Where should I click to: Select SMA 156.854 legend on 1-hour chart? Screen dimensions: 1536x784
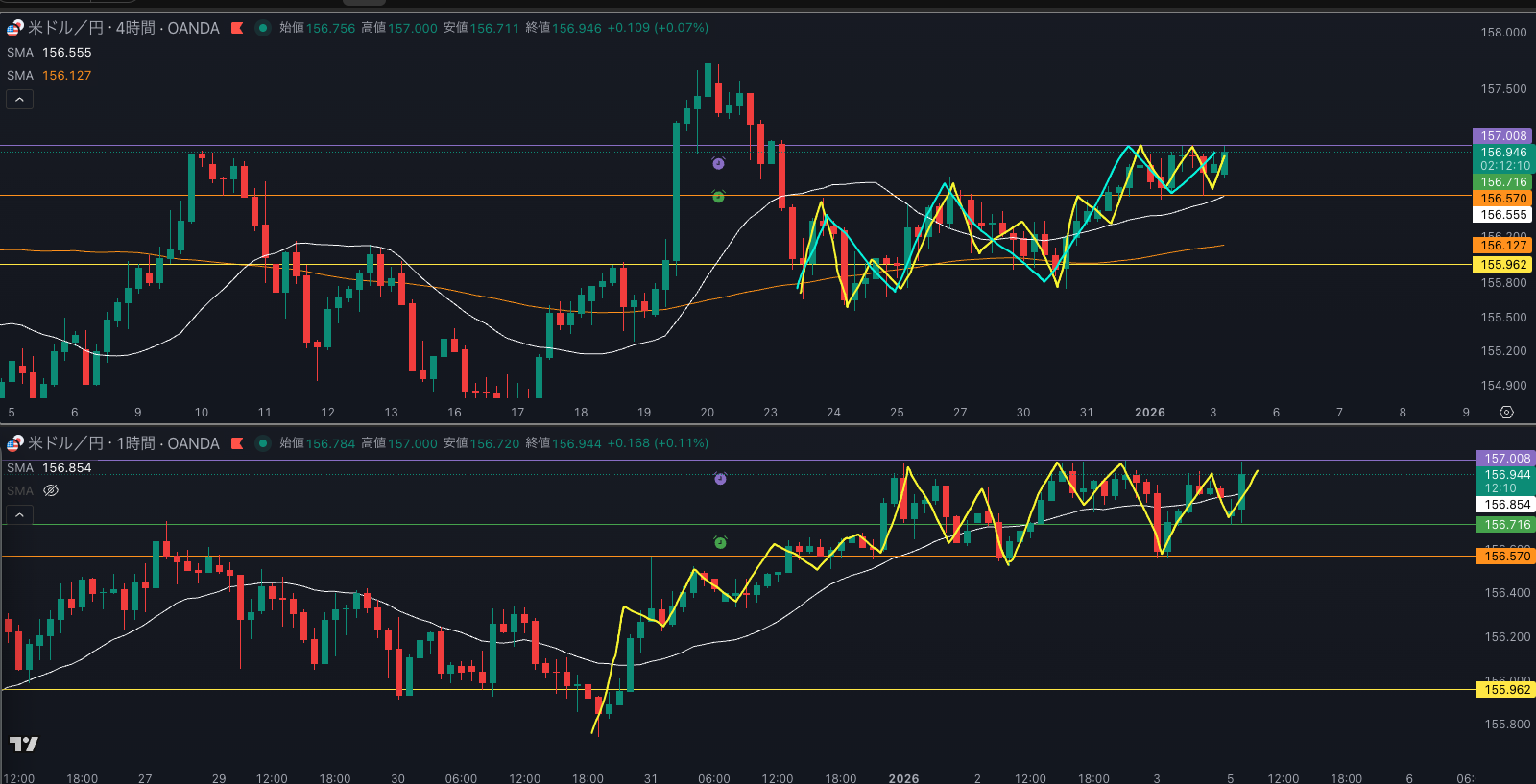(x=50, y=468)
